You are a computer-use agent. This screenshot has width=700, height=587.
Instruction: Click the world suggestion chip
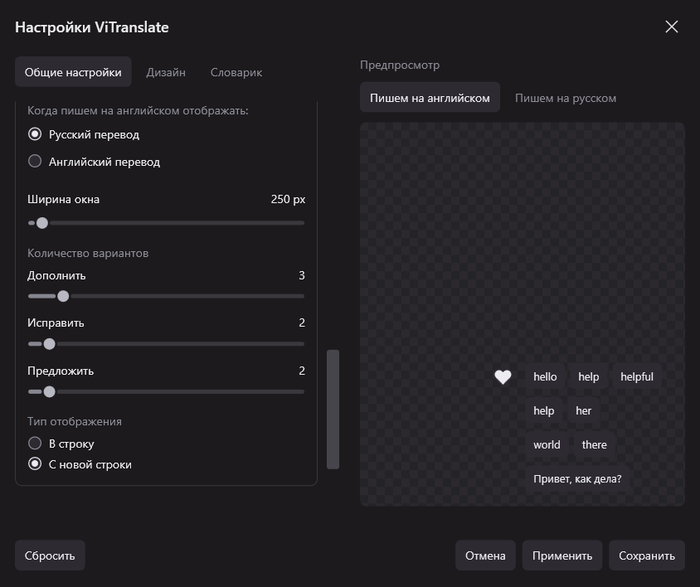[547, 445]
